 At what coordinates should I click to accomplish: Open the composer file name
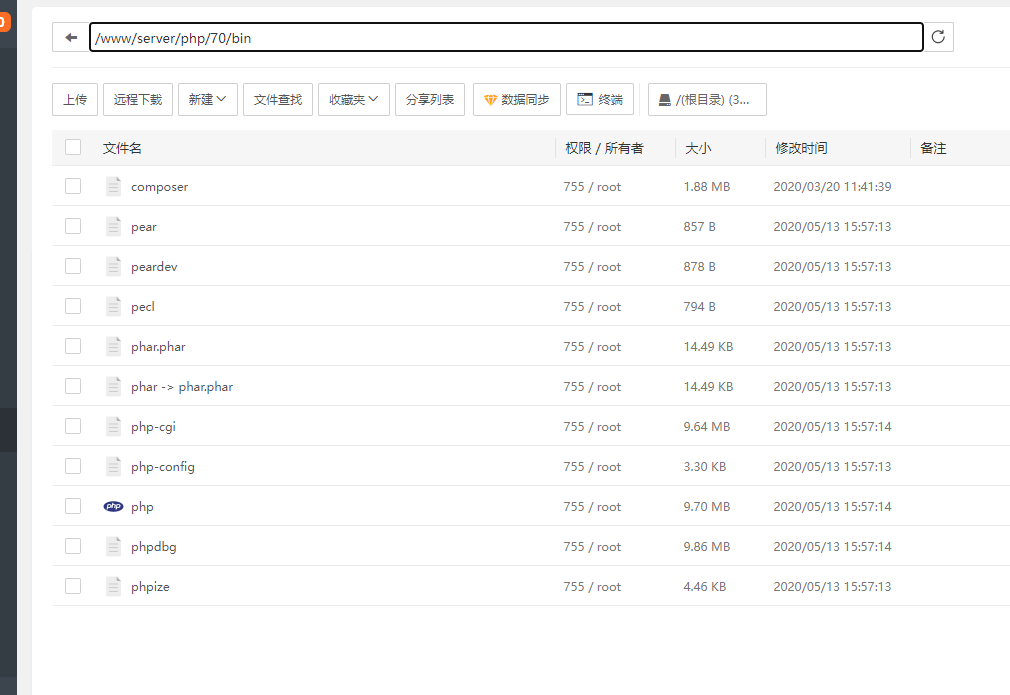tap(160, 187)
